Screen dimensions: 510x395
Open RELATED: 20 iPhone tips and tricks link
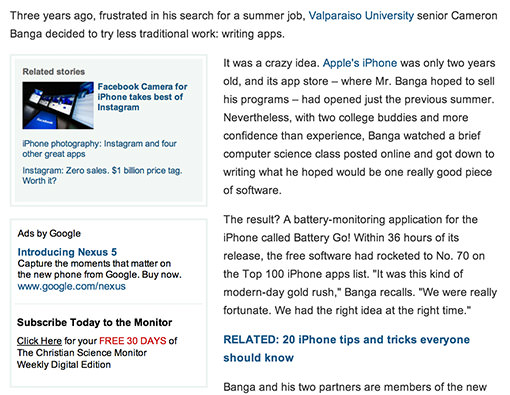point(346,349)
